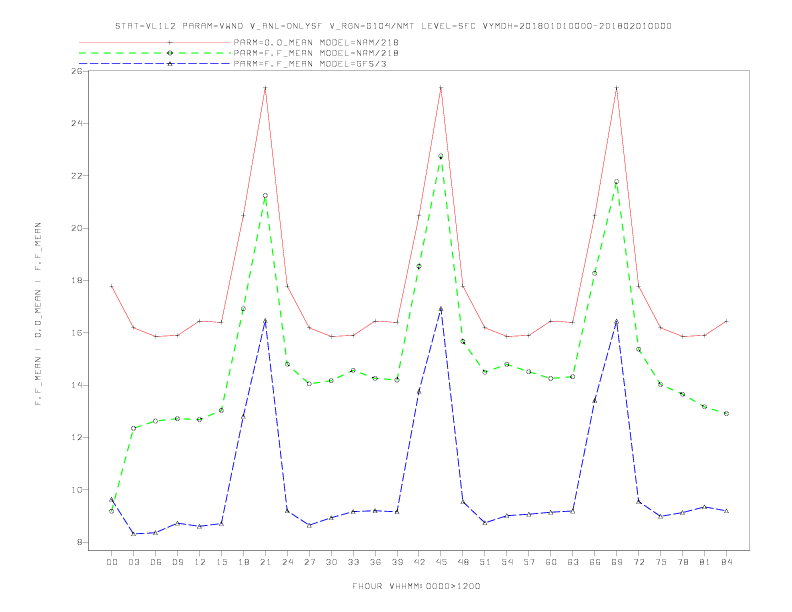This screenshot has width=792, height=612.
Task: Click x-axis tick label 33
Action: click(x=353, y=562)
